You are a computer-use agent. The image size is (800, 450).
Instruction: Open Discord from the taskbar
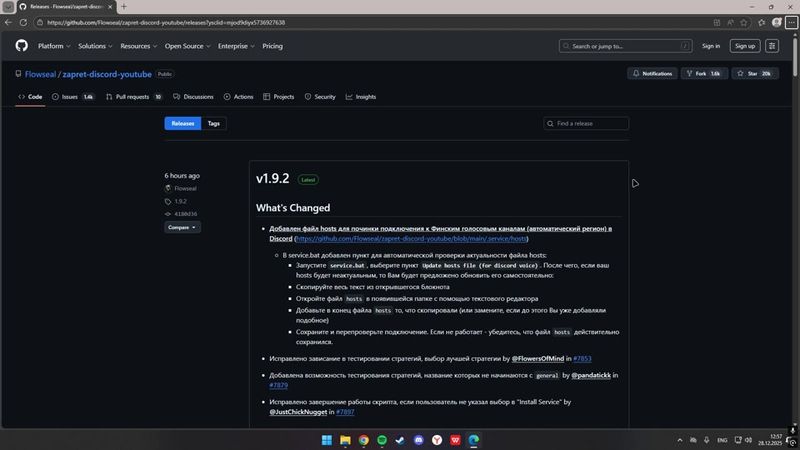tap(419, 440)
